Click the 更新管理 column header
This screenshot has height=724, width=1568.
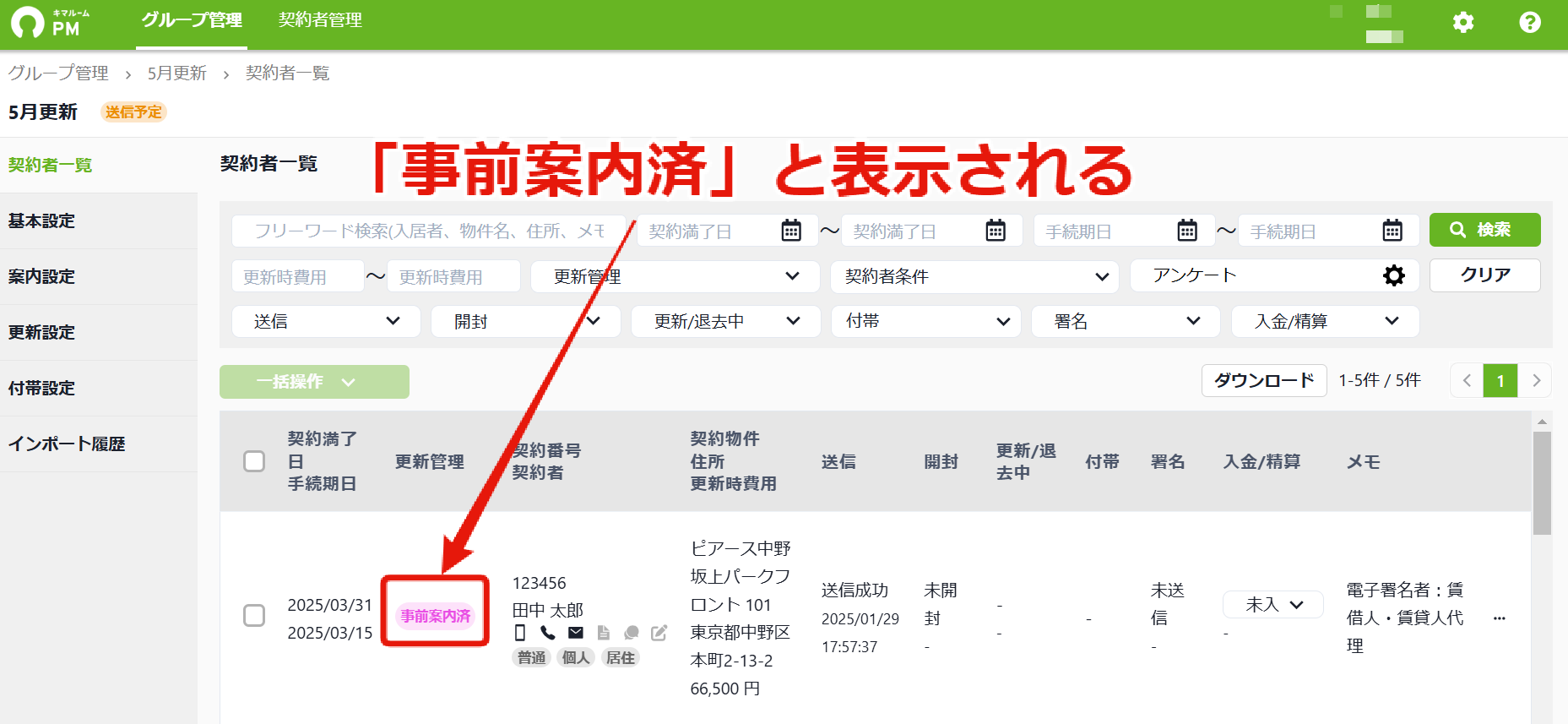tap(430, 461)
